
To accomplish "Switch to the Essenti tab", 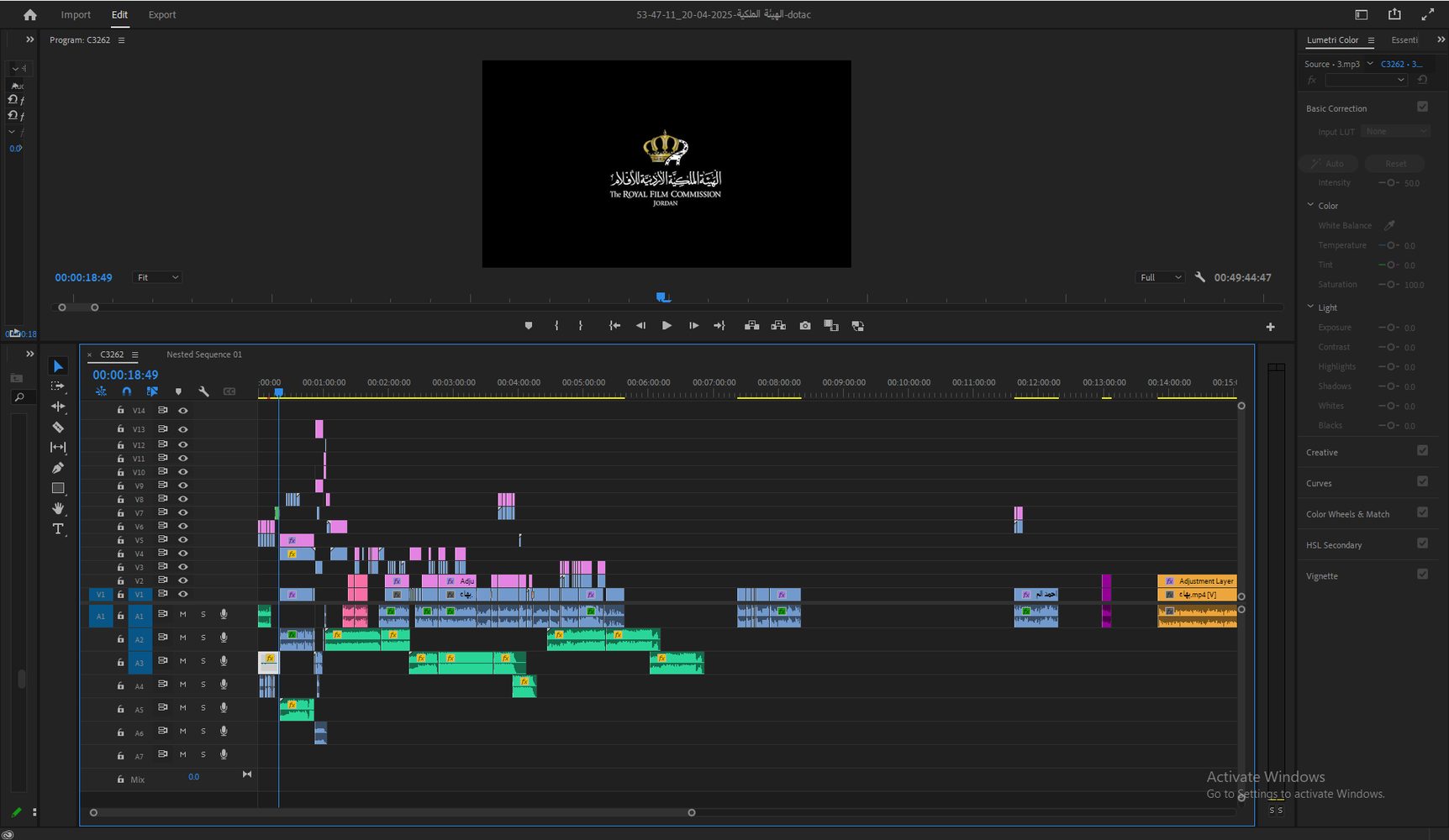I will point(1404,39).
